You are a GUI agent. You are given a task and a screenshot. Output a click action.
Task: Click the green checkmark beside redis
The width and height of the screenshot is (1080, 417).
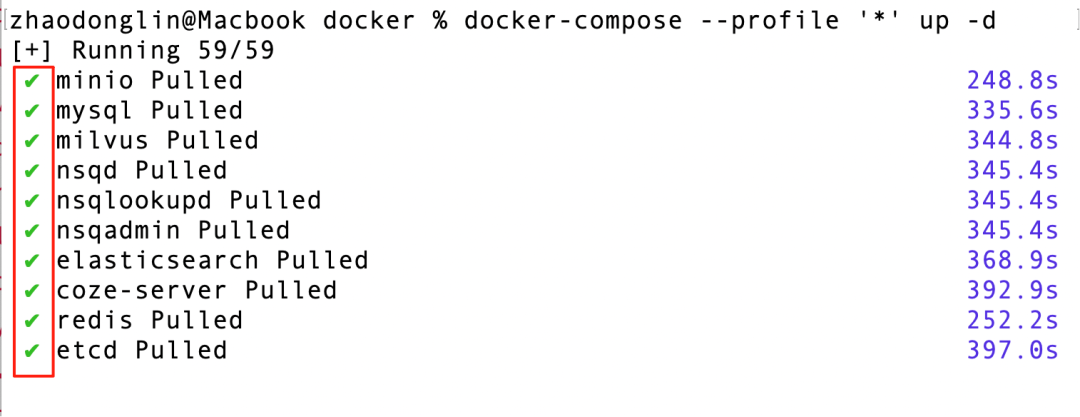(x=31, y=321)
